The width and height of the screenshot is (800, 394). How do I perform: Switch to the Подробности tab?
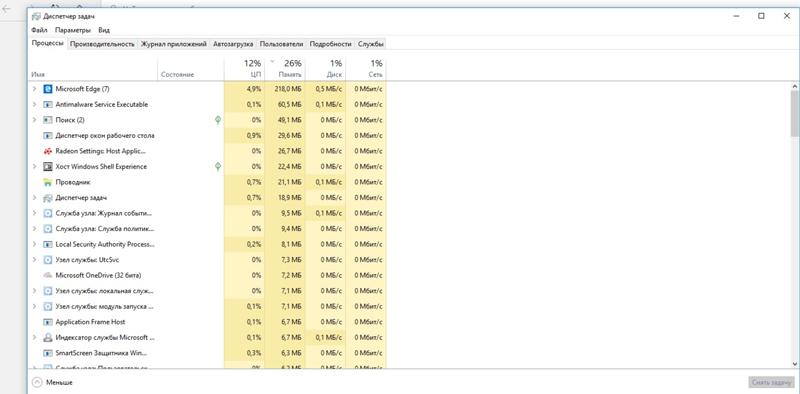click(x=331, y=44)
